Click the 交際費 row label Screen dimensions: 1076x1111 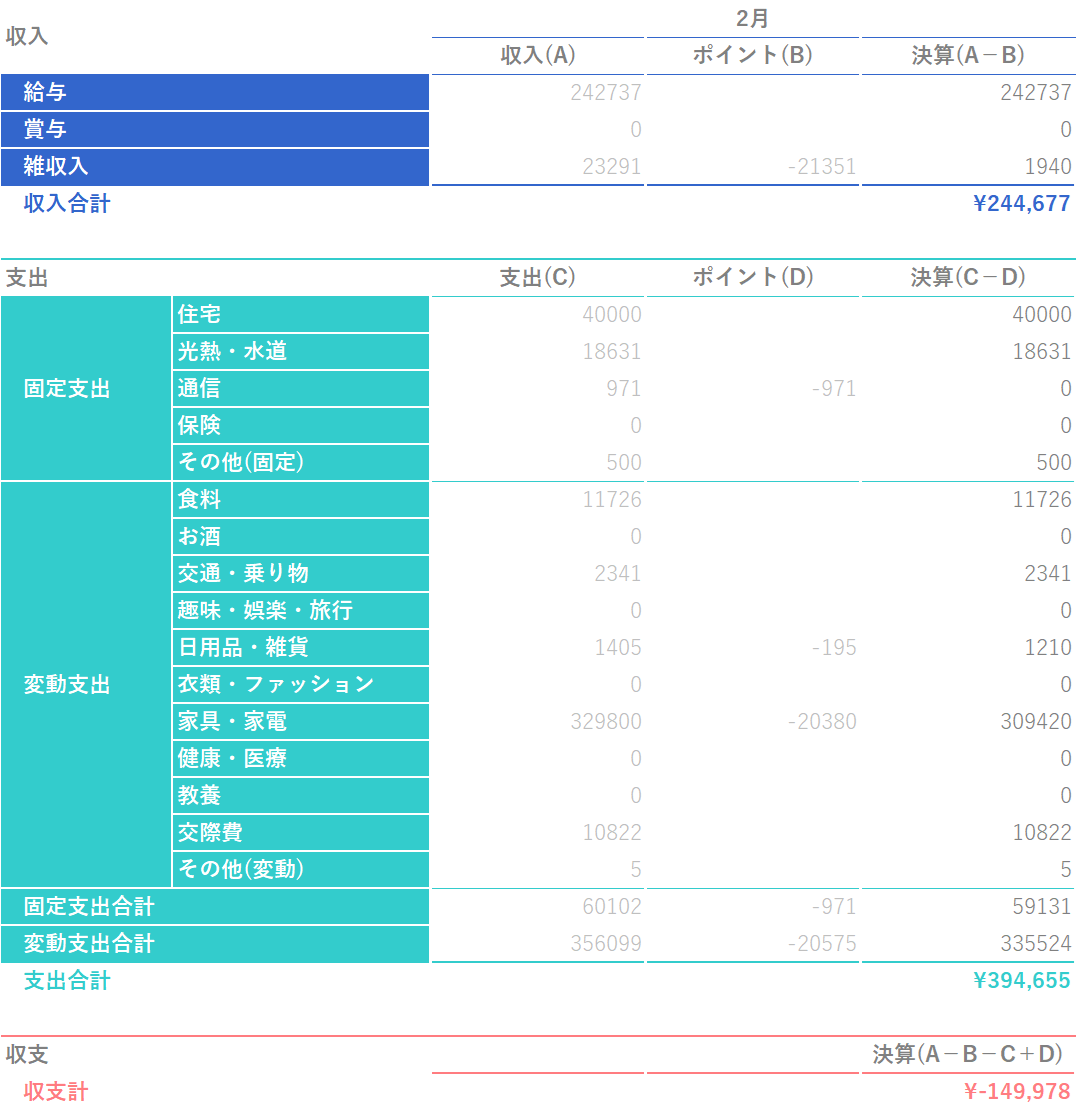click(210, 833)
